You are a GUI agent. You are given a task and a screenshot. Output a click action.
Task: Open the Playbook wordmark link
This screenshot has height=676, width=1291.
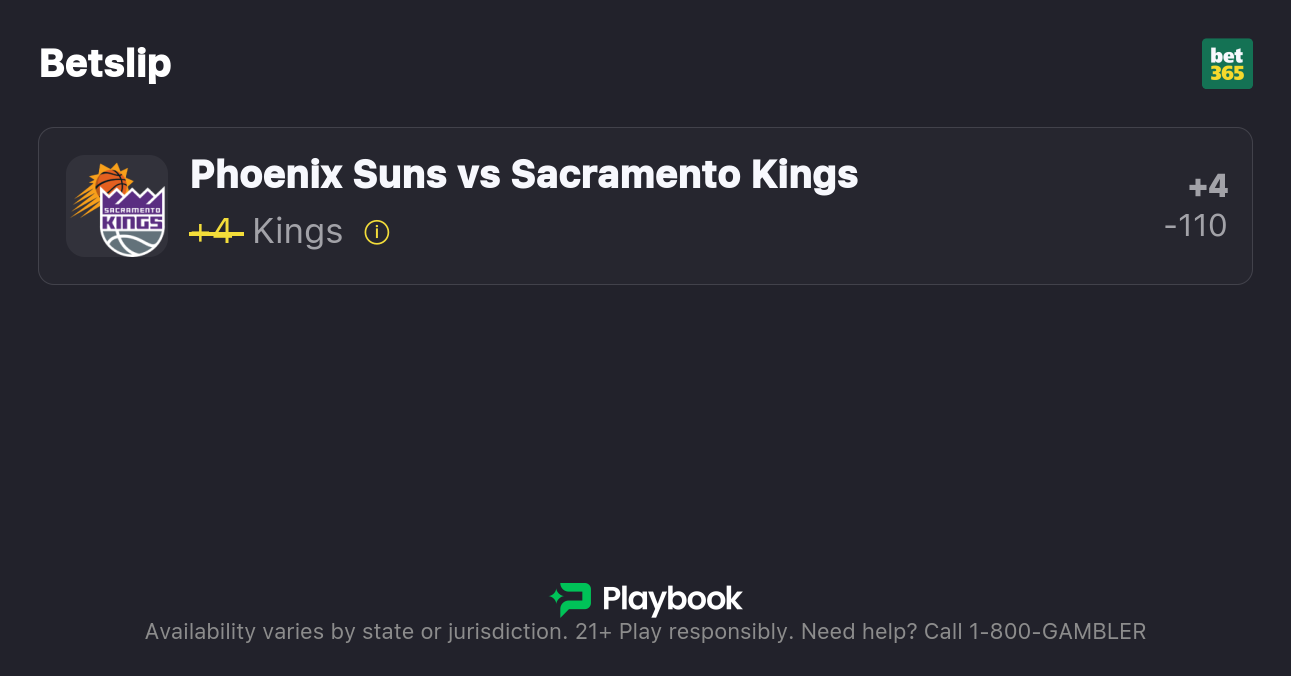(672, 599)
